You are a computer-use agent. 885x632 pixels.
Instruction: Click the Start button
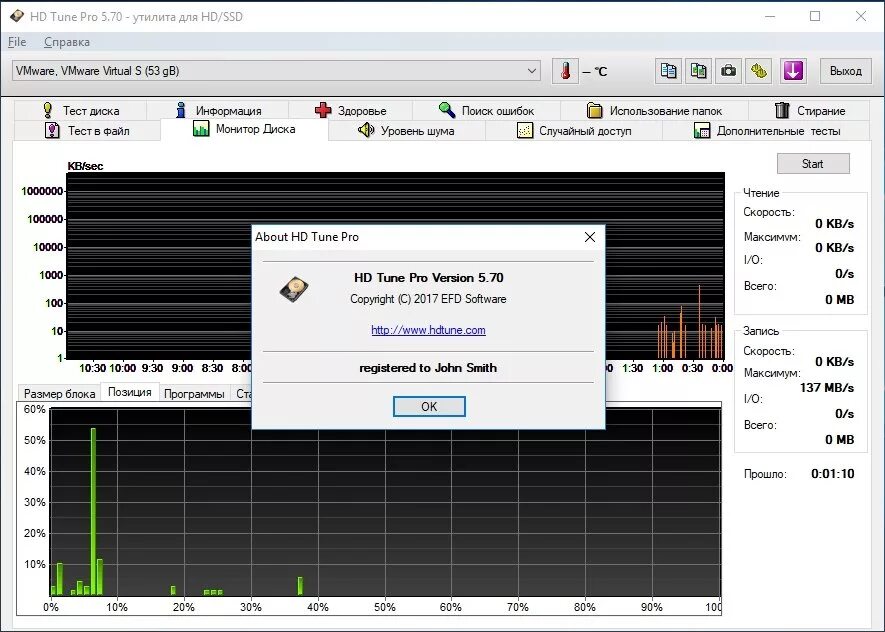(x=813, y=164)
